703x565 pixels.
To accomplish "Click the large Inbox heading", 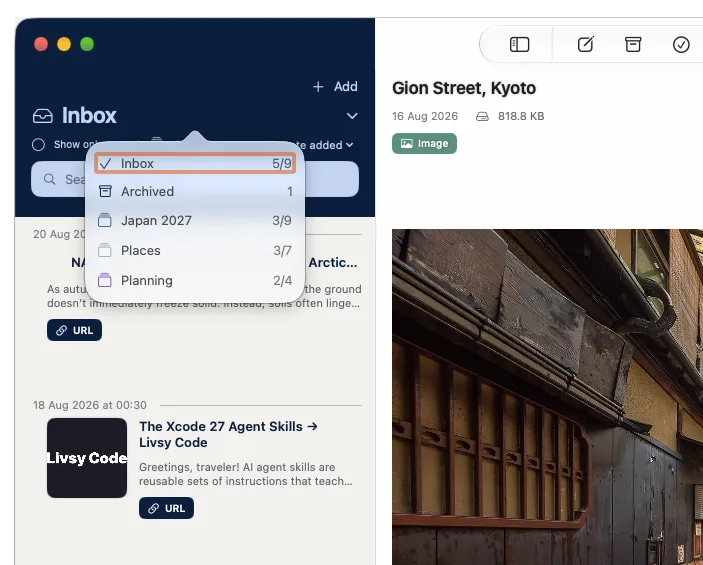I will point(89,116).
